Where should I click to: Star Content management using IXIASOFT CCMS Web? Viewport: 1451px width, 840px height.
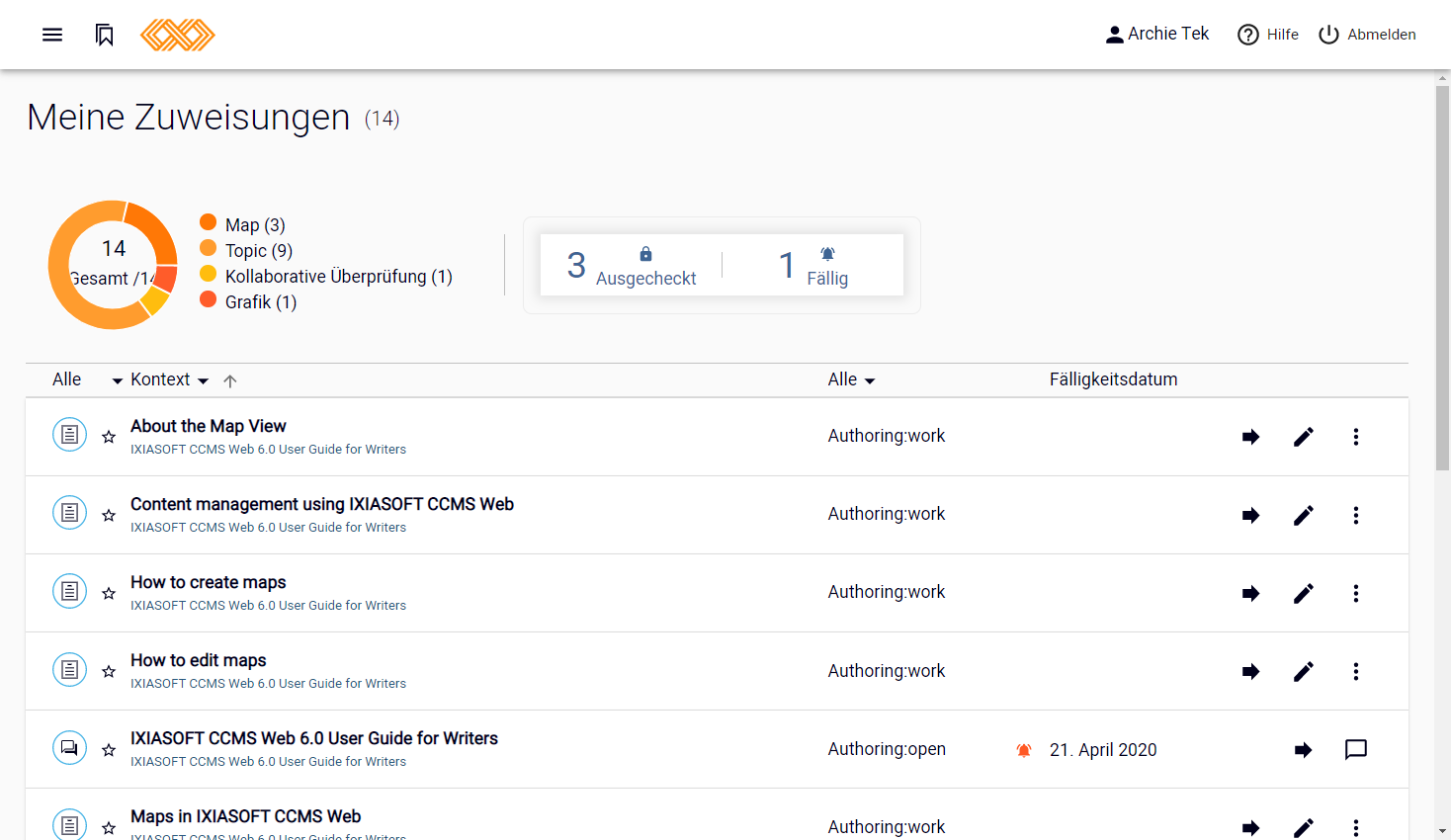(x=109, y=515)
